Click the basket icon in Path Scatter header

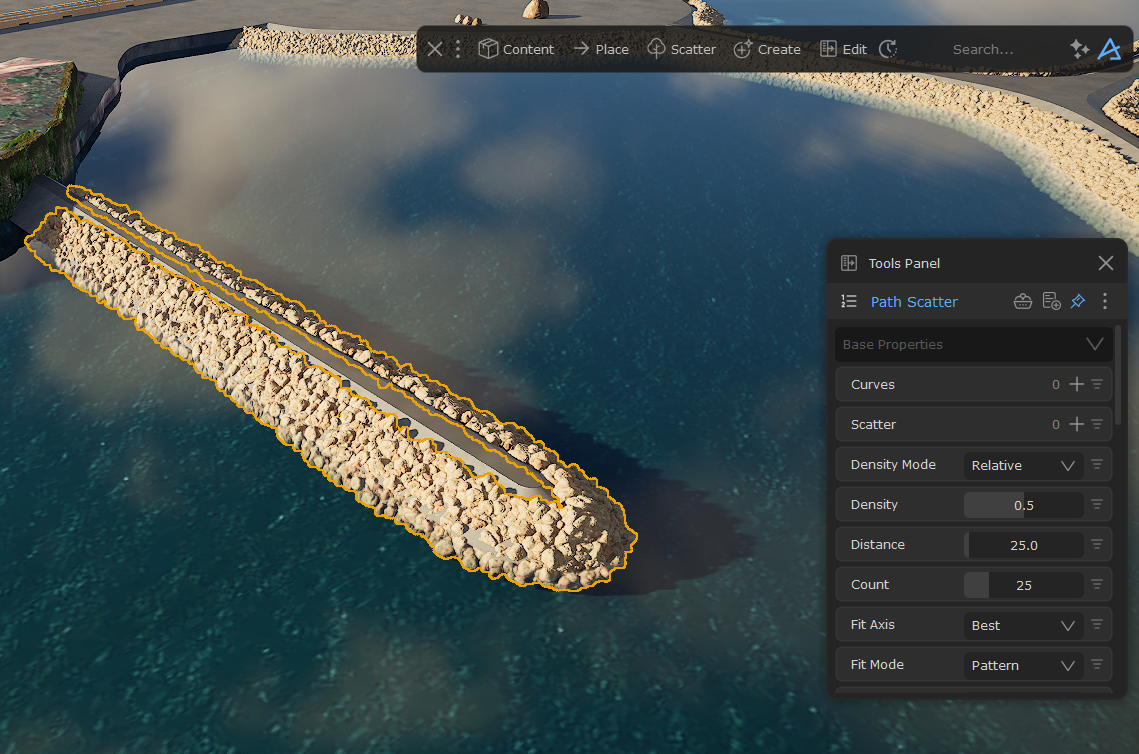(x=1022, y=301)
